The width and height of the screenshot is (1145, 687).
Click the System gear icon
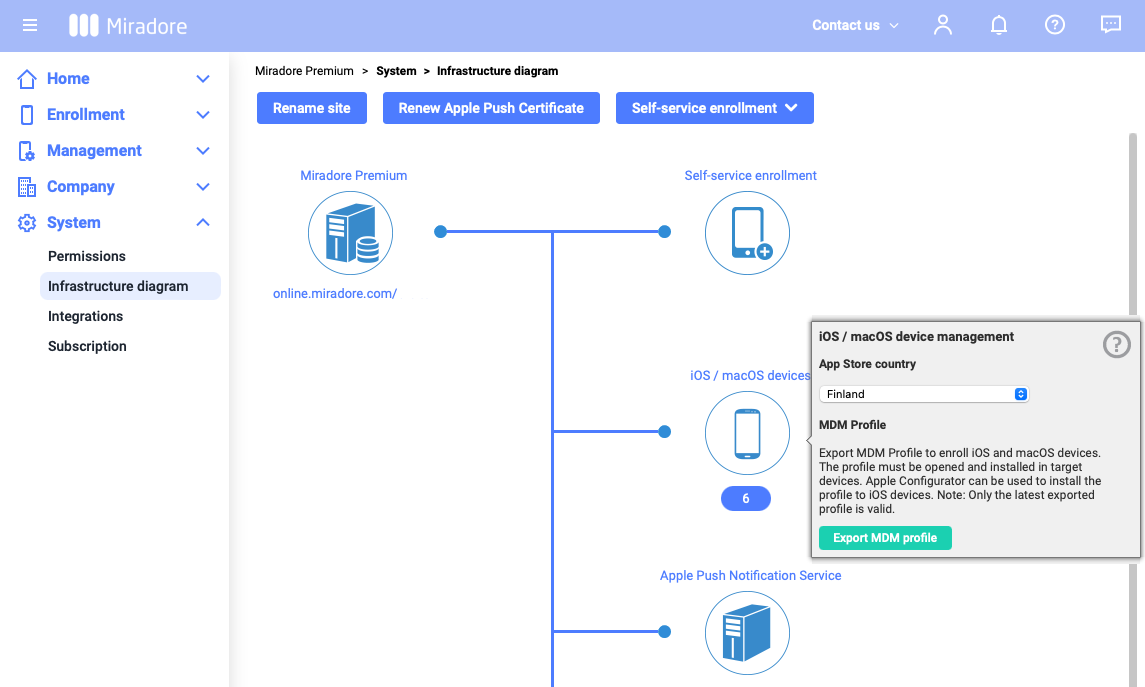point(27,223)
